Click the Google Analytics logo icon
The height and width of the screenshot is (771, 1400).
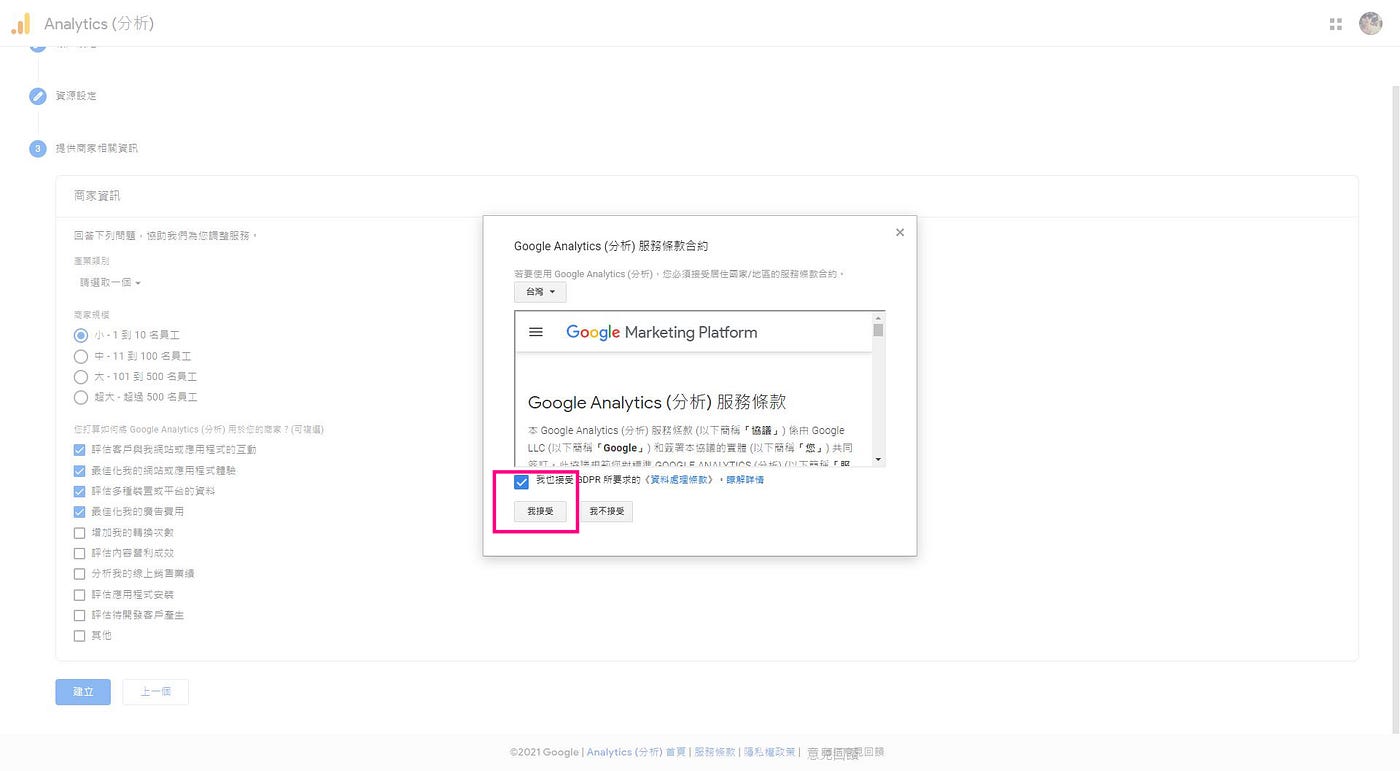(21, 23)
